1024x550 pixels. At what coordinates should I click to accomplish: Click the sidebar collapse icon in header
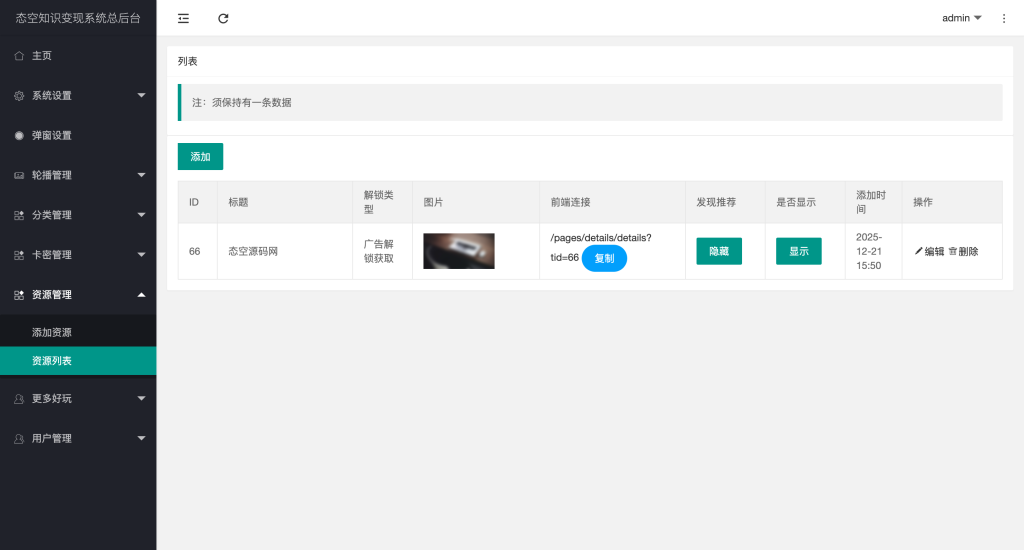(183, 18)
